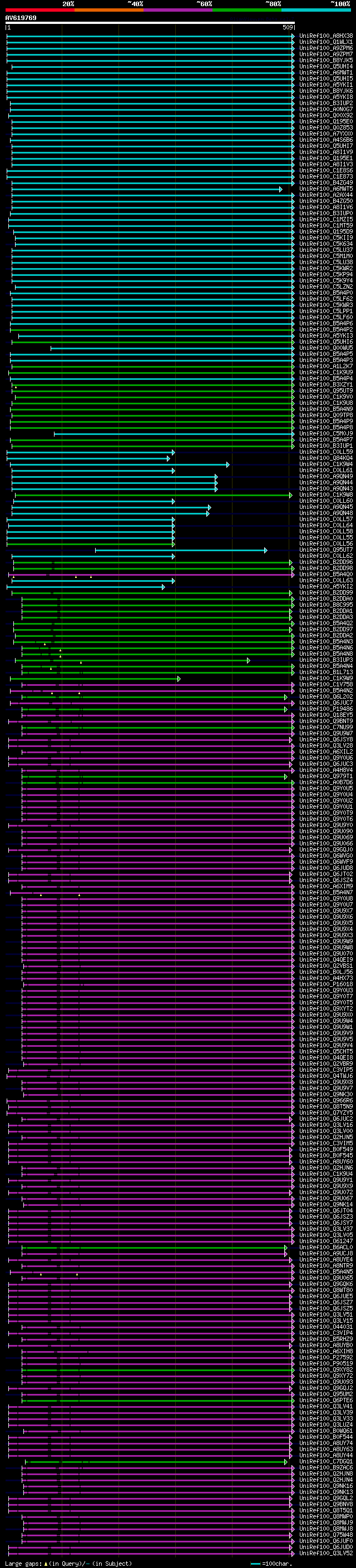Select UniRef100_C5LZN2 hit
Screen dimensions: 356x1568
[326, 286]
